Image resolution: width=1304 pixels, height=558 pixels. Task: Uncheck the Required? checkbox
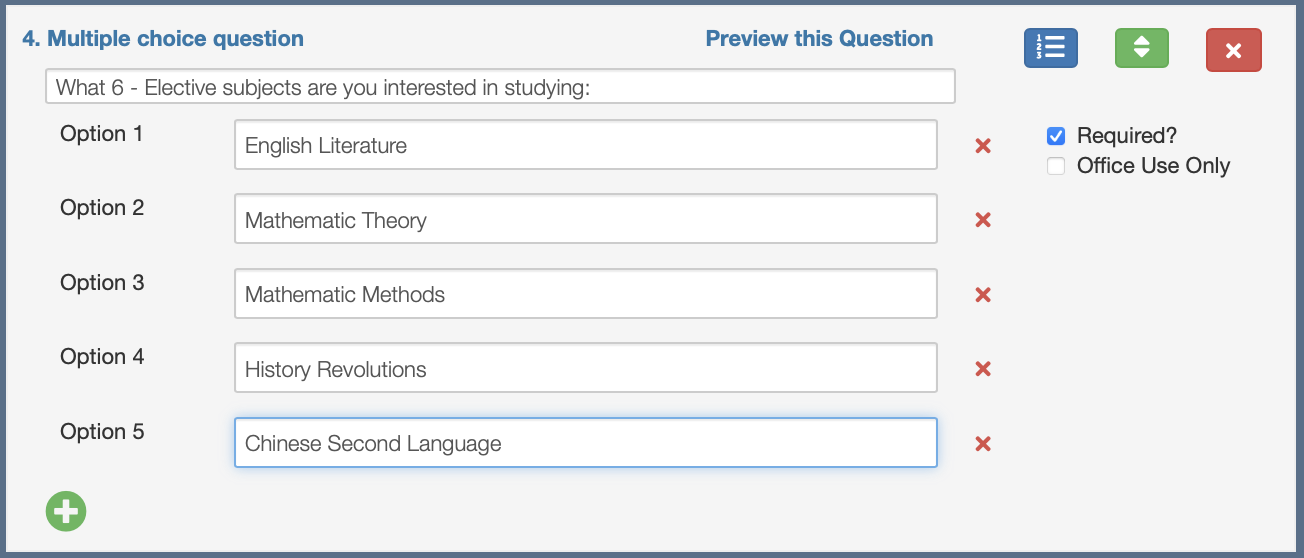pyautogui.click(x=1056, y=136)
